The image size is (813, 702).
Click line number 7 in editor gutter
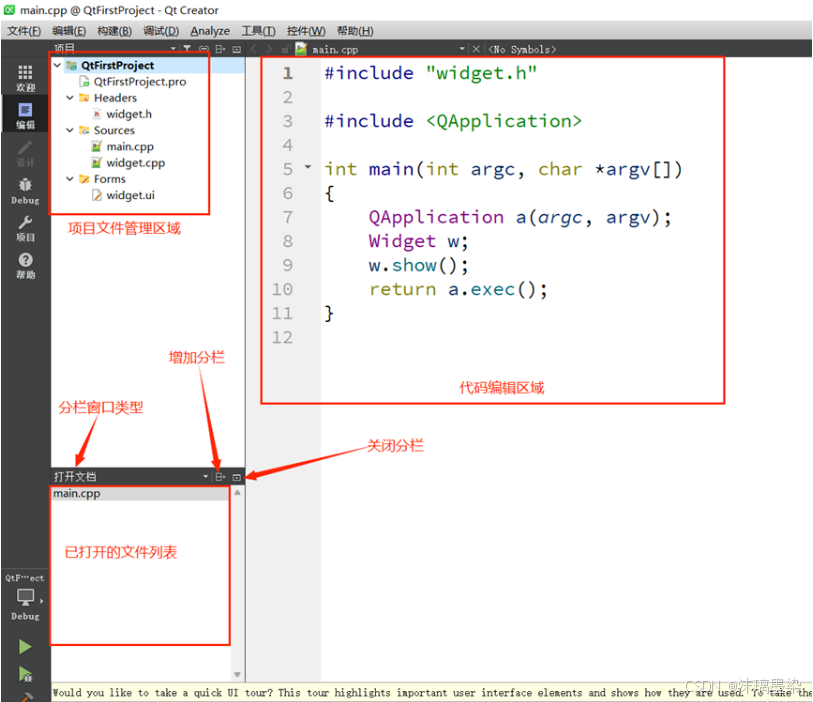288,217
